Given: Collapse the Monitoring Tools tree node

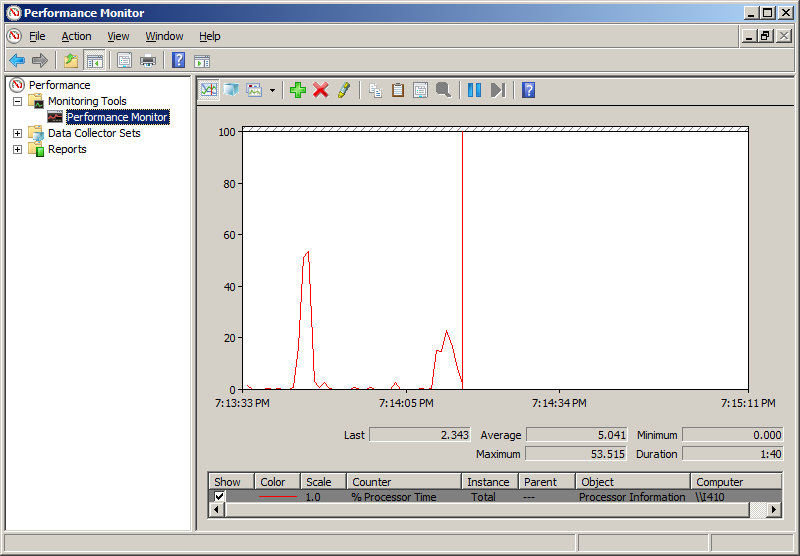Looking at the screenshot, I should coord(17,101).
